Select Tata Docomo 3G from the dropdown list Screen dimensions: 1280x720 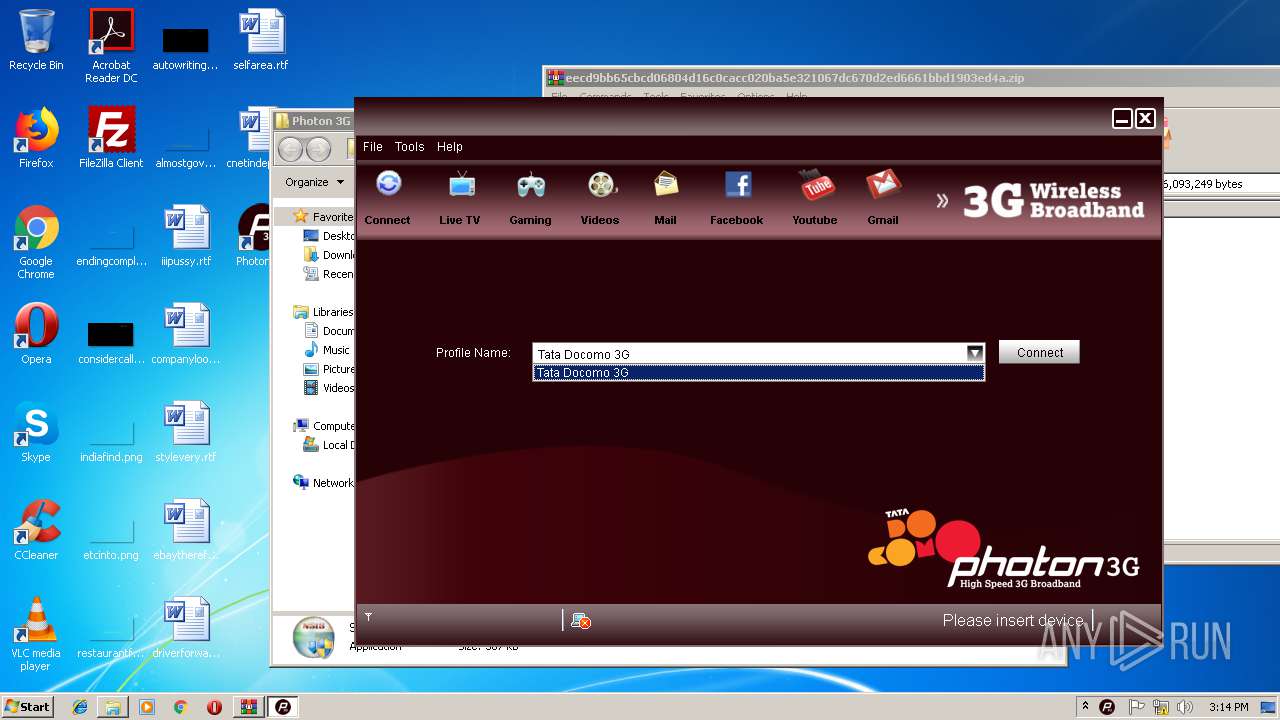[758, 372]
